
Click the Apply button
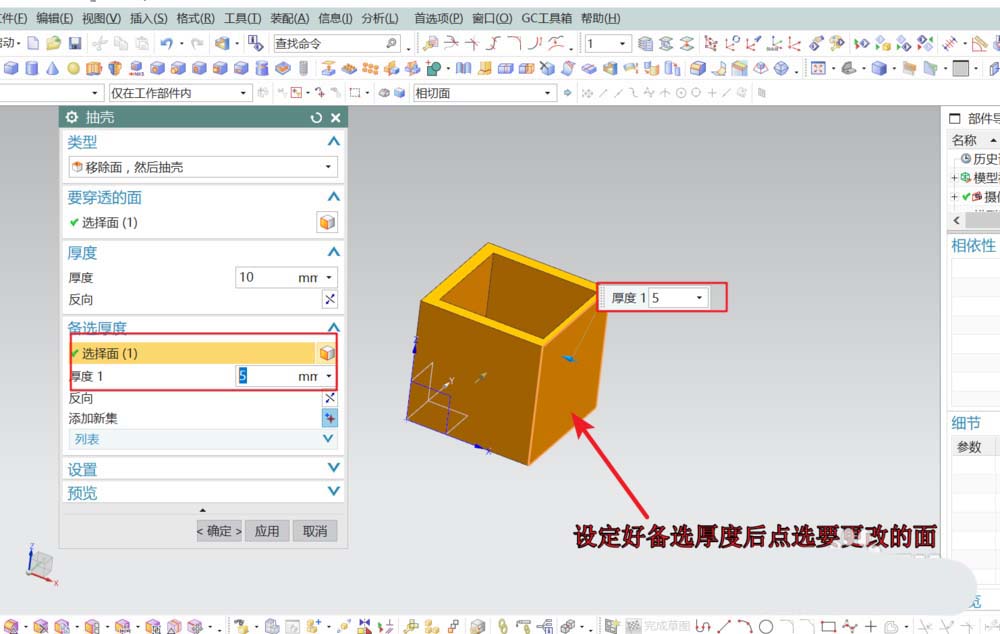[267, 531]
